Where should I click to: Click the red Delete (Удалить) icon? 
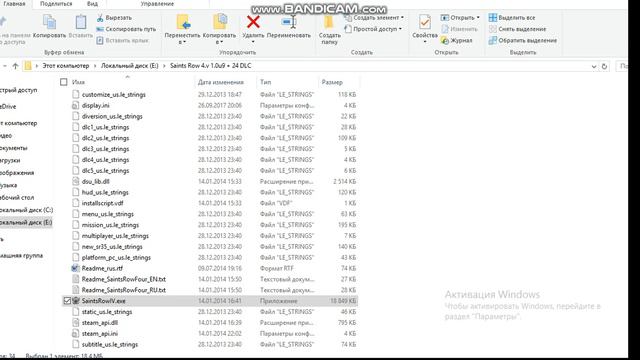(253, 22)
